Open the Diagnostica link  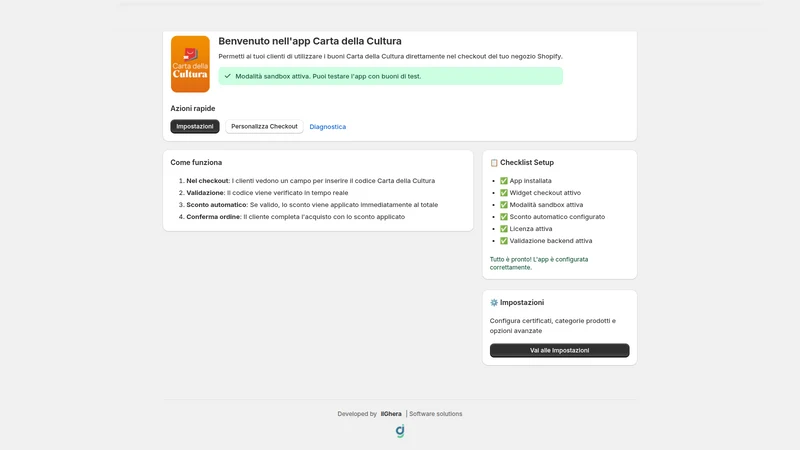(328, 127)
